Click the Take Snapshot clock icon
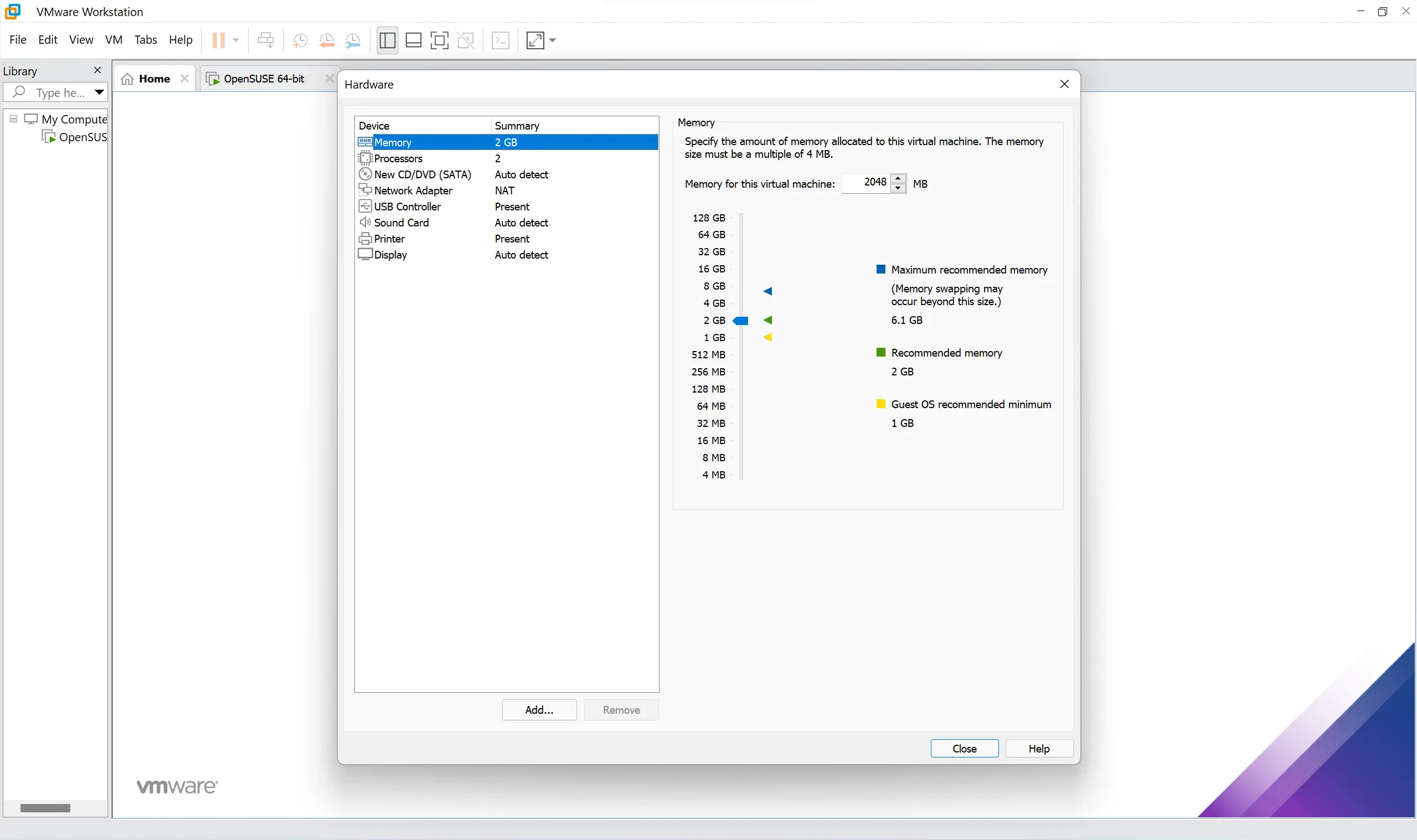The height and width of the screenshot is (840, 1417). tap(300, 40)
